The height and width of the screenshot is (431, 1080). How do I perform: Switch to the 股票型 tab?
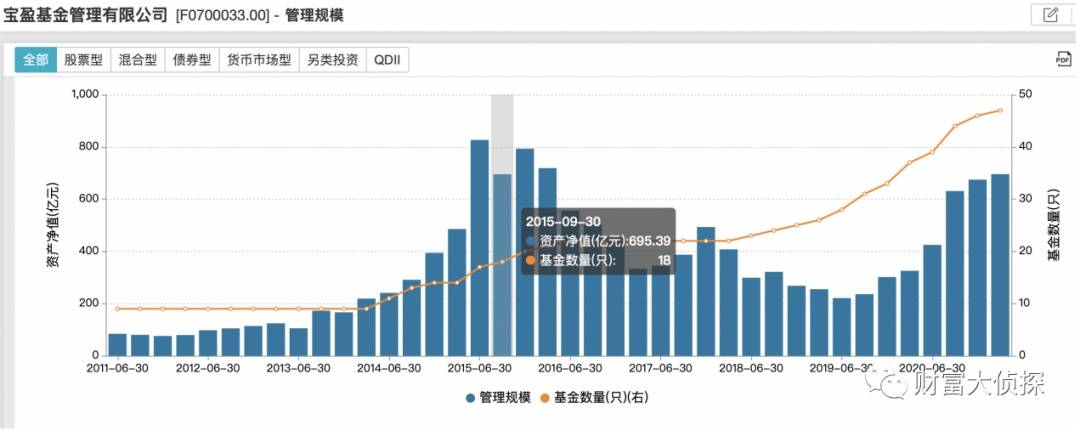coord(83,60)
